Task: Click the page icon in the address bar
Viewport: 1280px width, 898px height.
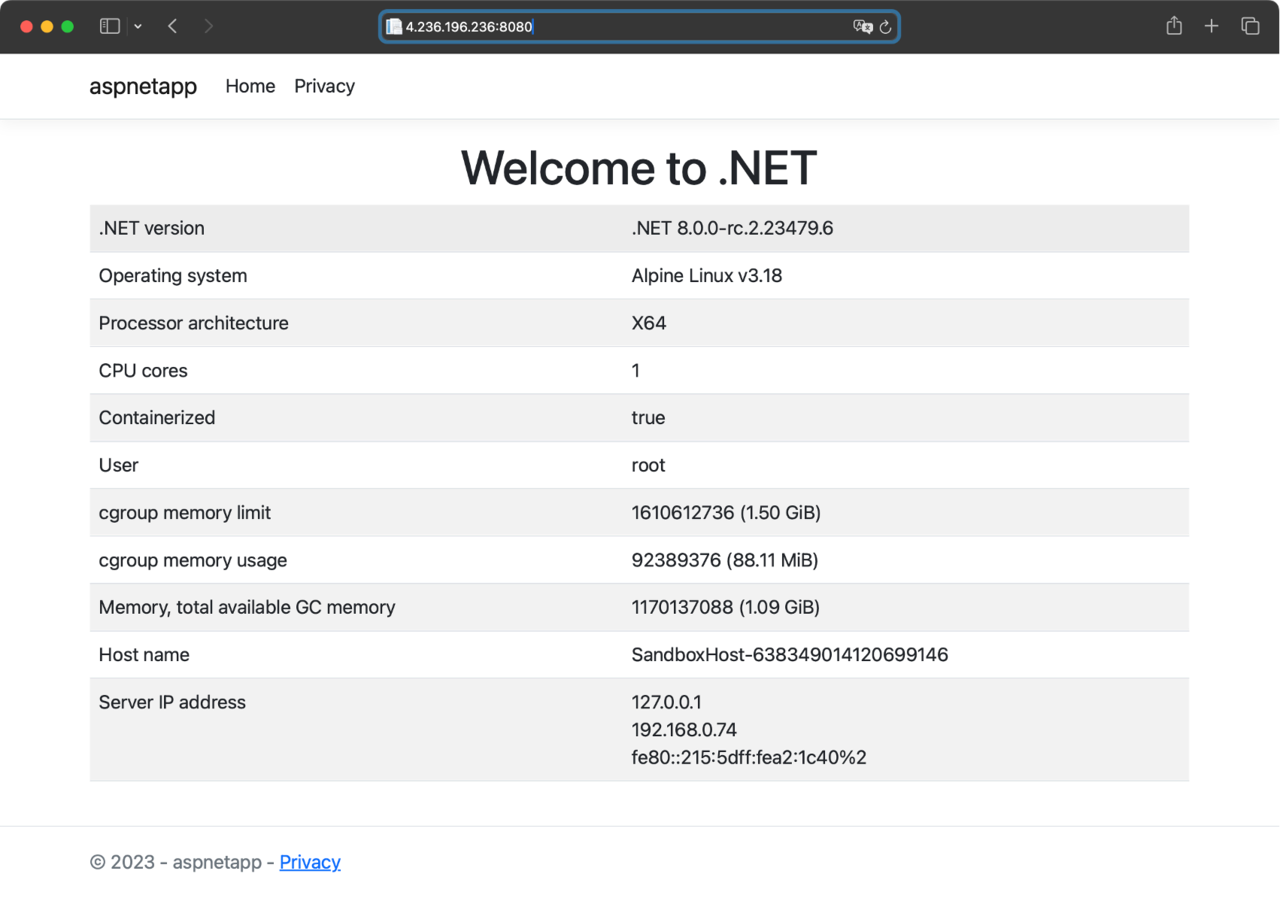Action: click(x=394, y=27)
